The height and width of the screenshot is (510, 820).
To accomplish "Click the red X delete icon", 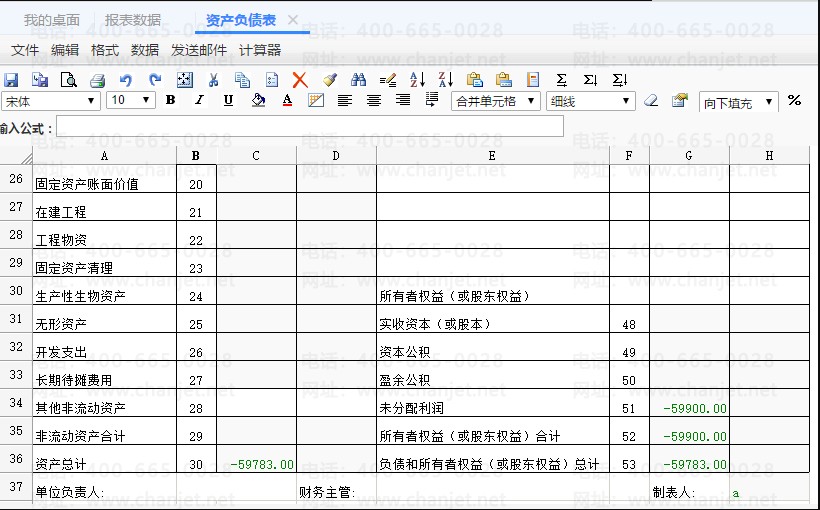I will [300, 80].
